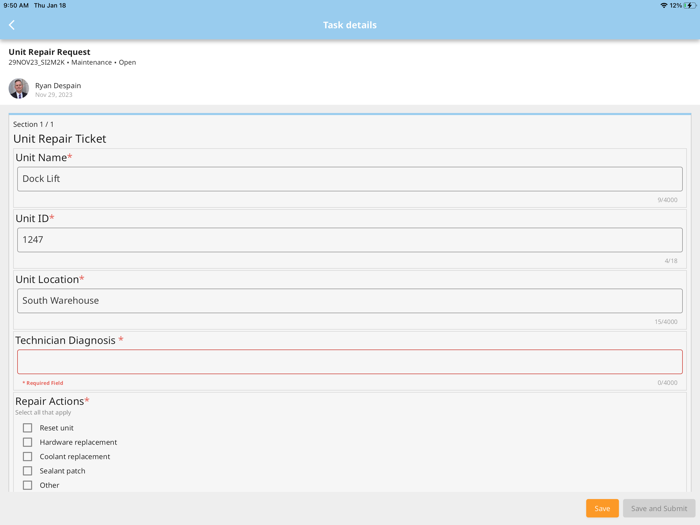
Task: Tap the Section 1 / 1 label
Action: point(33,124)
